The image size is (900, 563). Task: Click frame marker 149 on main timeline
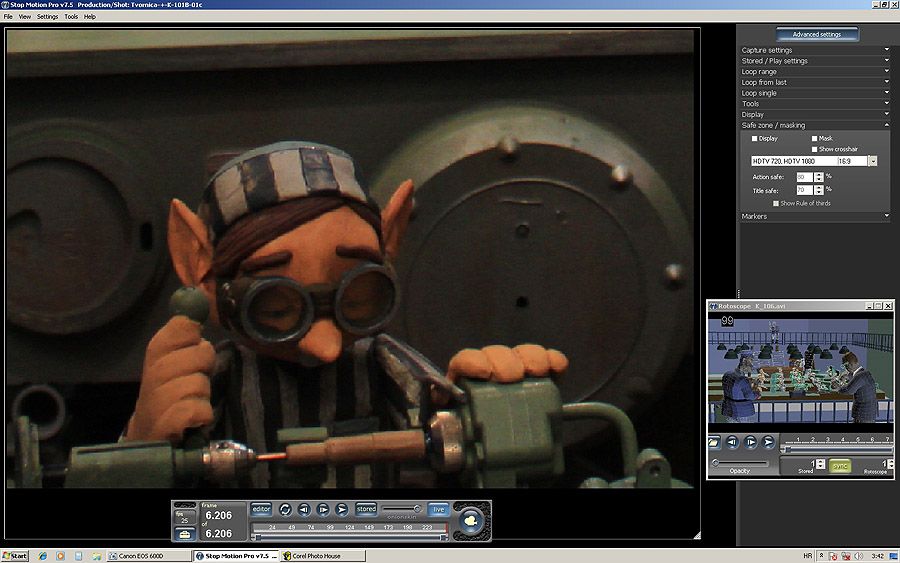[369, 527]
